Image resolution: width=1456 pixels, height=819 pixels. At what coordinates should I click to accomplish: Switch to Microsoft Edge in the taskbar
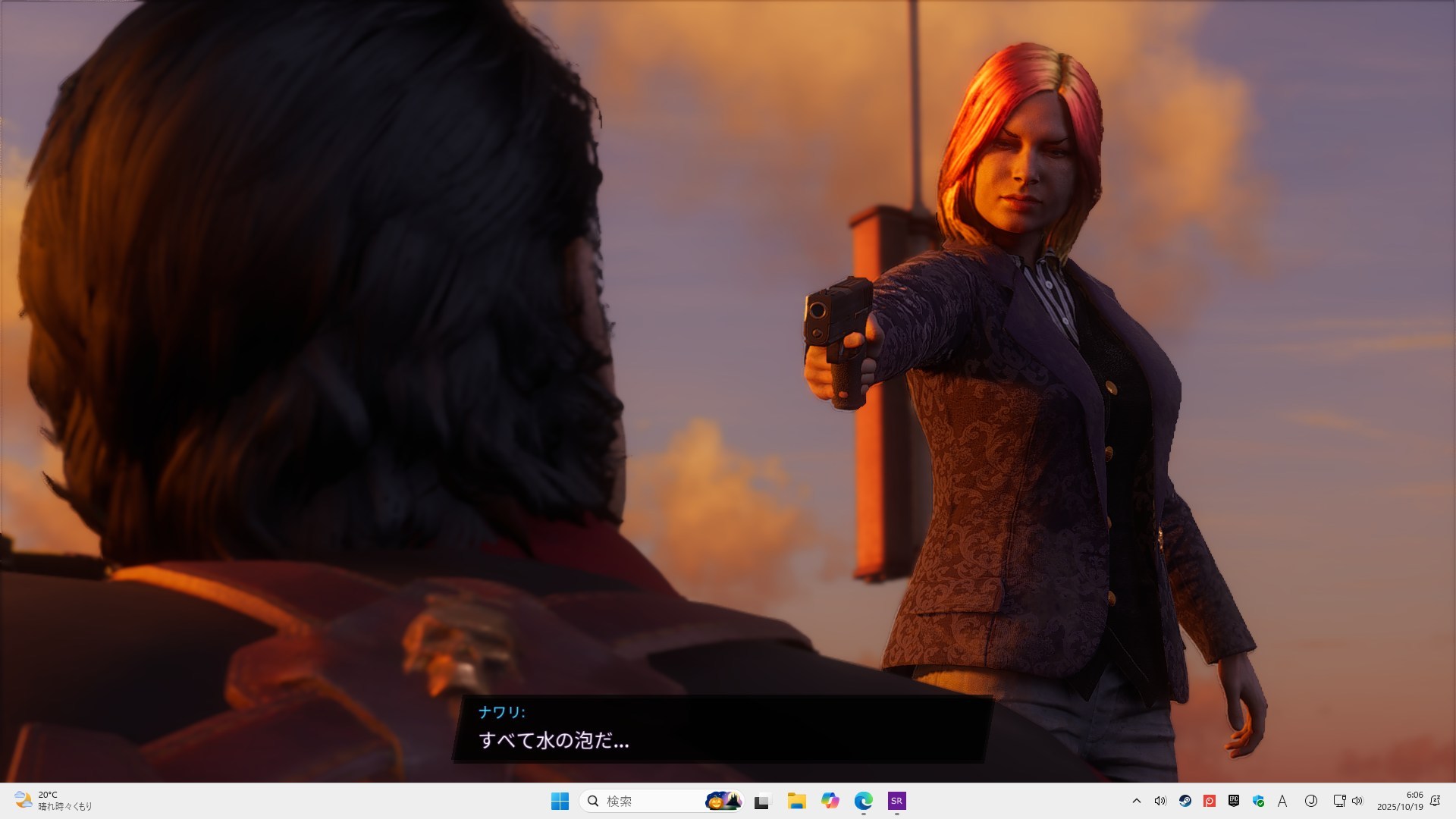point(863,801)
